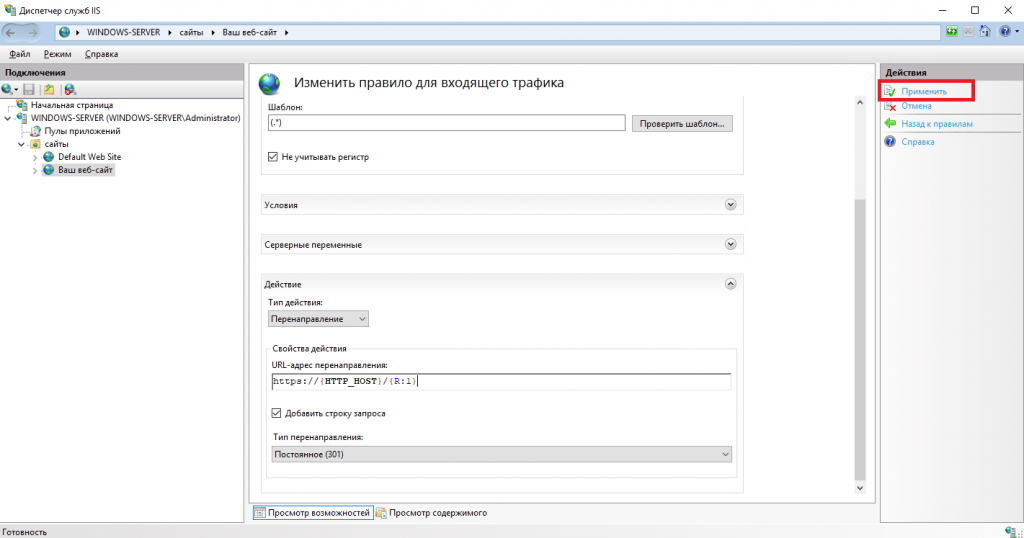Open the Тип действия dropdown
Screen dimensions: 1024x538
point(318,319)
